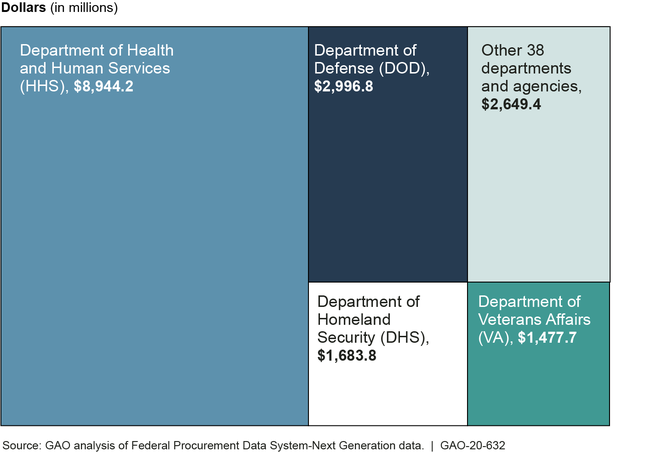Viewport: 650px width, 453px height.
Task: Select the "Department of Defense (DOD)" label
Action: point(372,59)
